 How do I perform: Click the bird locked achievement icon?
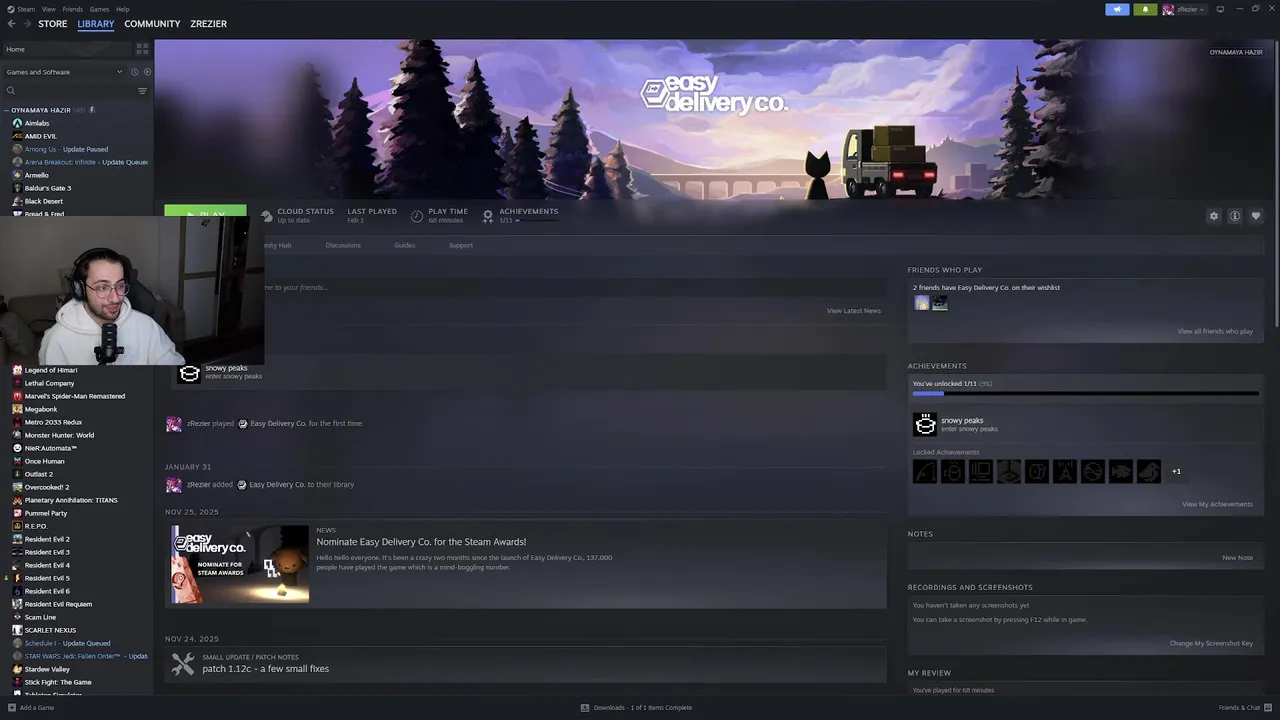1149,471
